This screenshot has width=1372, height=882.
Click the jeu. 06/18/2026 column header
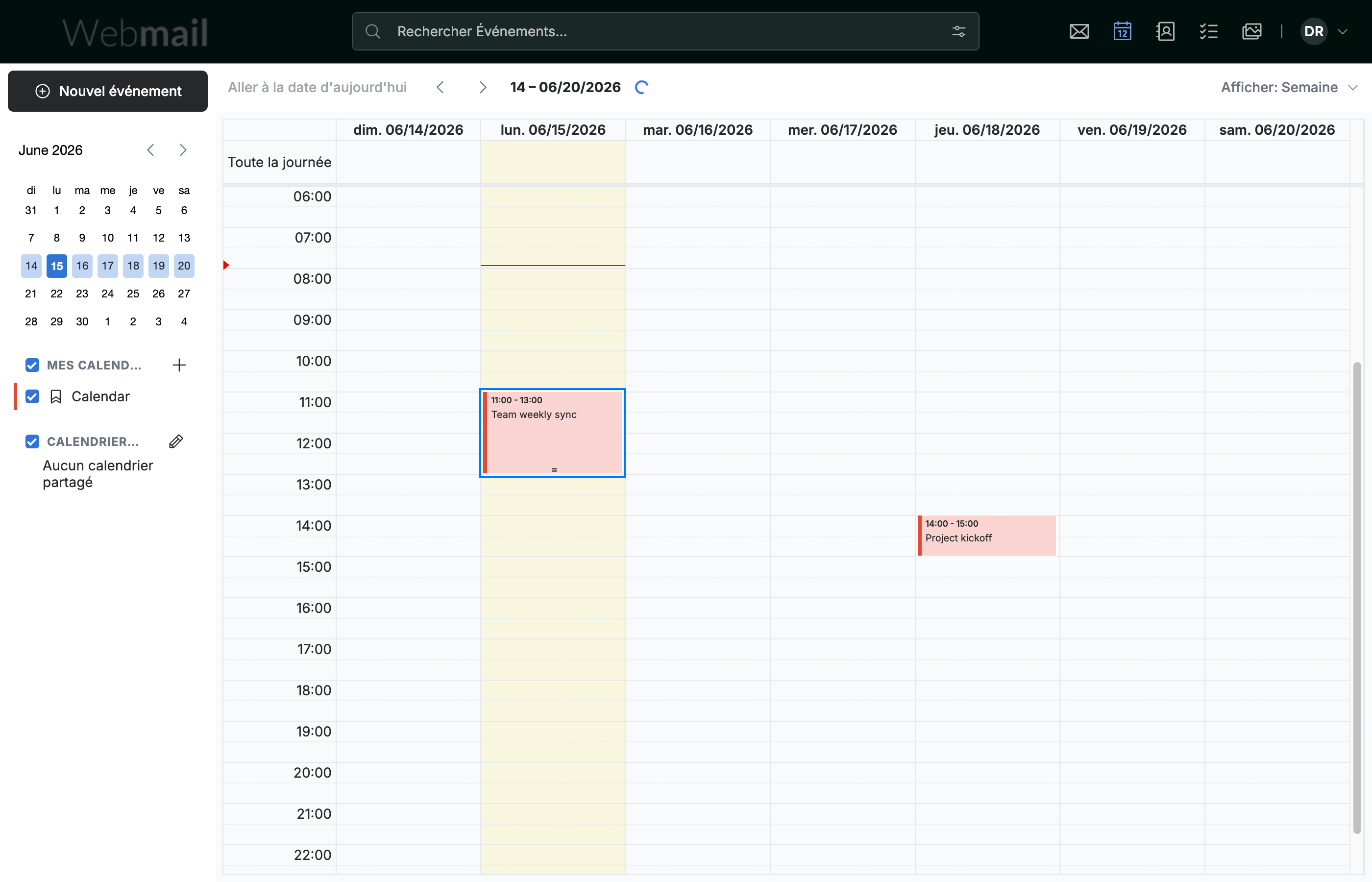(x=987, y=130)
